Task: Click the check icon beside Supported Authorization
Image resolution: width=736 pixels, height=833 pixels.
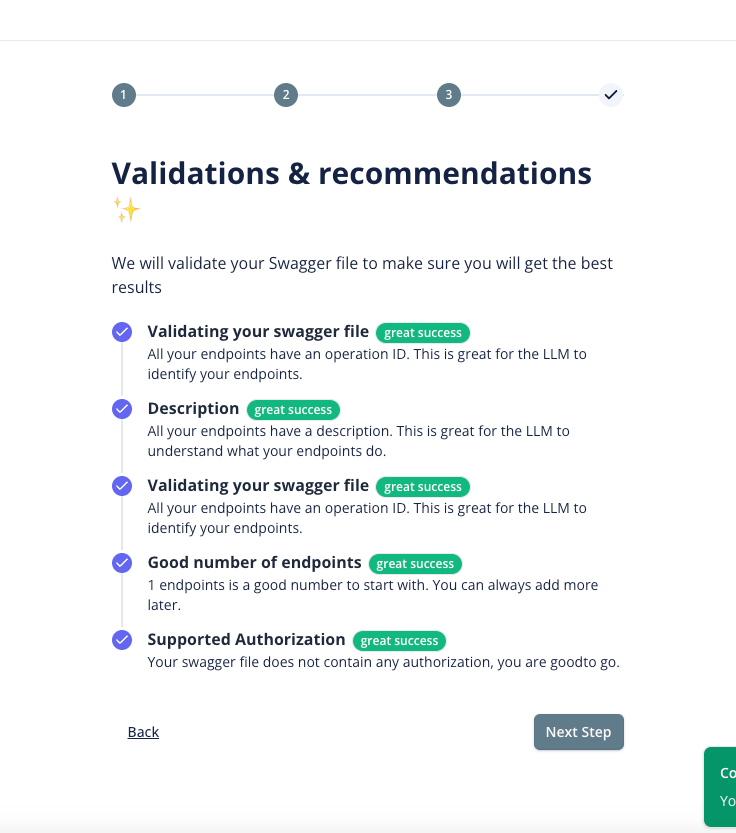Action: pos(122,640)
